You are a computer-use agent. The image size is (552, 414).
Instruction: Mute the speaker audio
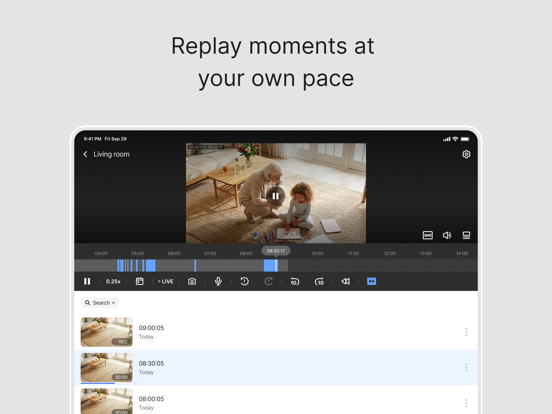[447, 235]
